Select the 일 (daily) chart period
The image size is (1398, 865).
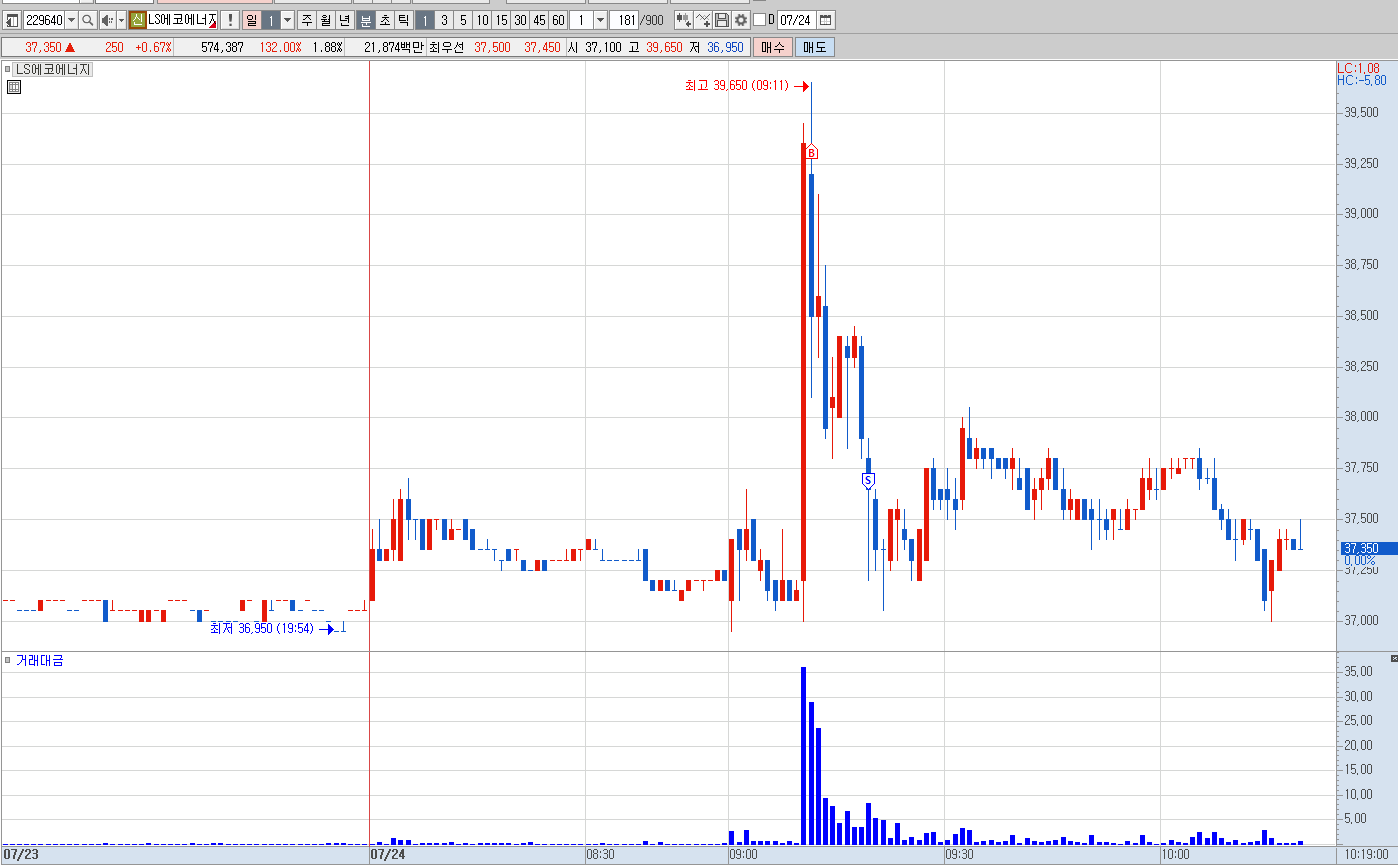(251, 20)
